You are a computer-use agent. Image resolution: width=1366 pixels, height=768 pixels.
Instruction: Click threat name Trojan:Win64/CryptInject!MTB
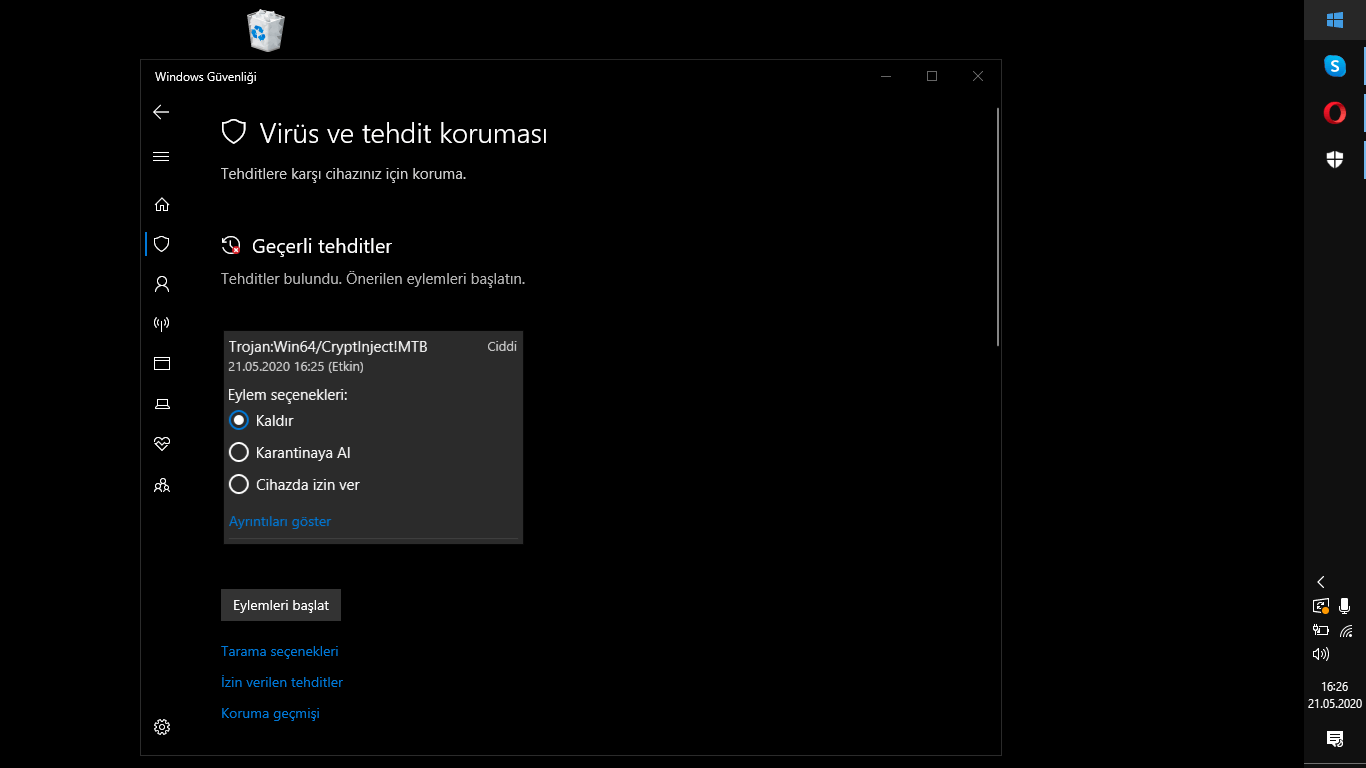click(328, 347)
